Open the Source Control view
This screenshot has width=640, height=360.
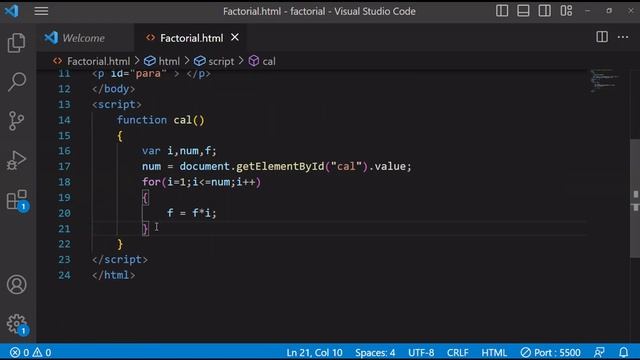(x=16, y=121)
